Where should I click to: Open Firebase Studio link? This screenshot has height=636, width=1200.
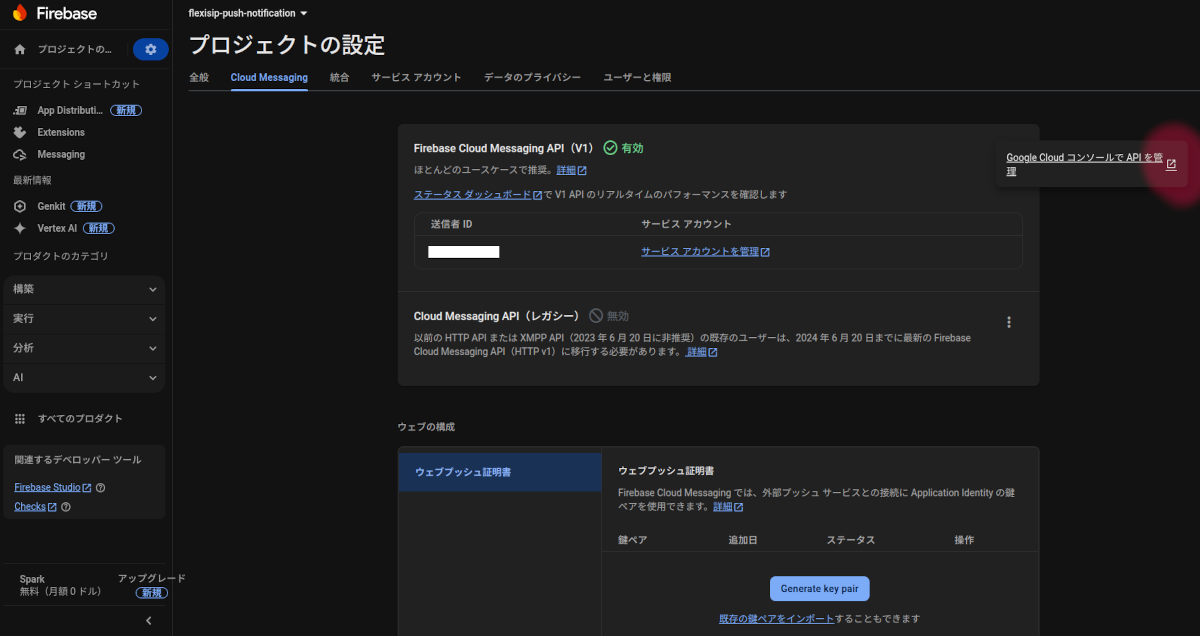click(53, 488)
